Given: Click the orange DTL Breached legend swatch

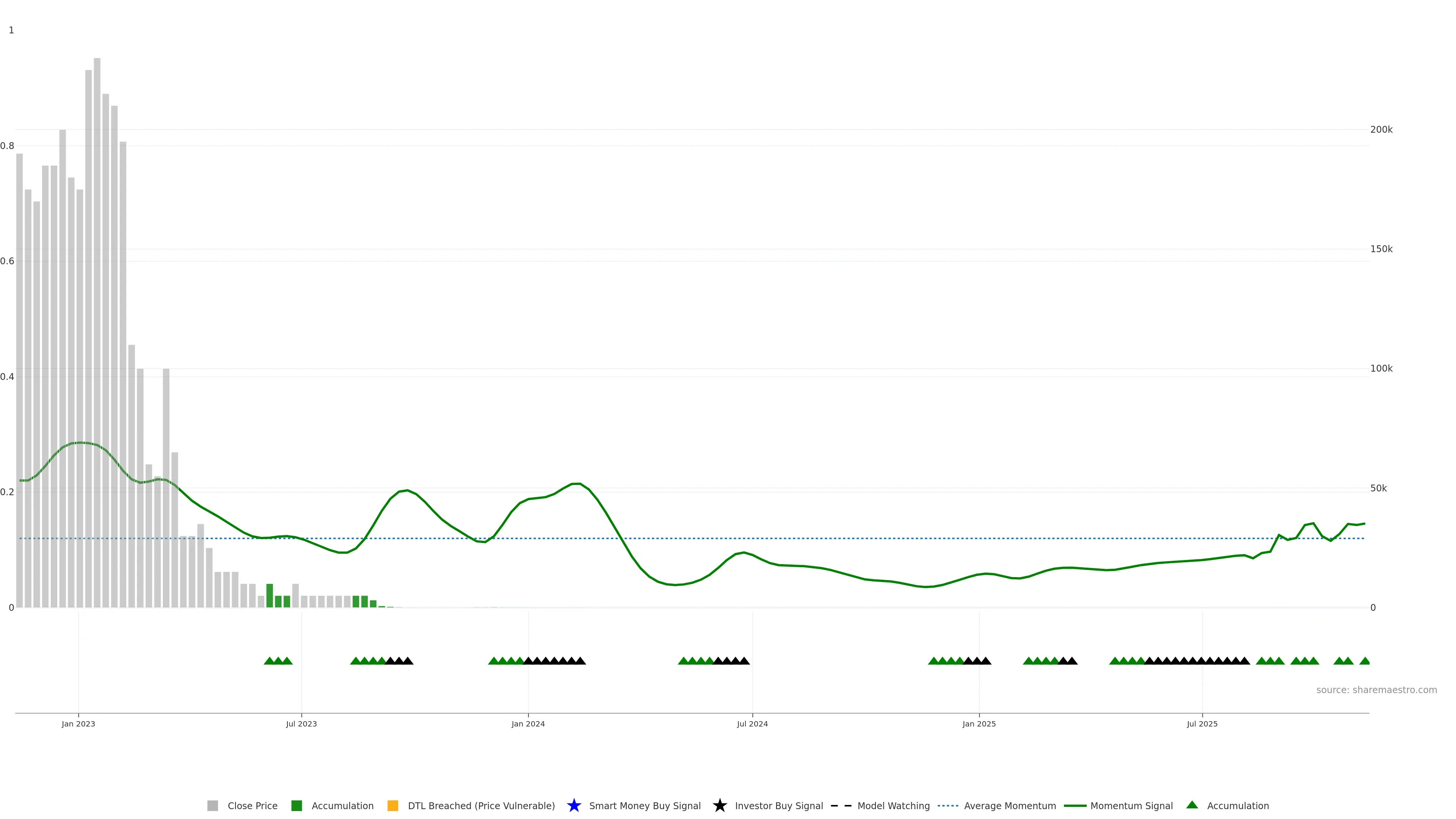Looking at the screenshot, I should (x=392, y=805).
